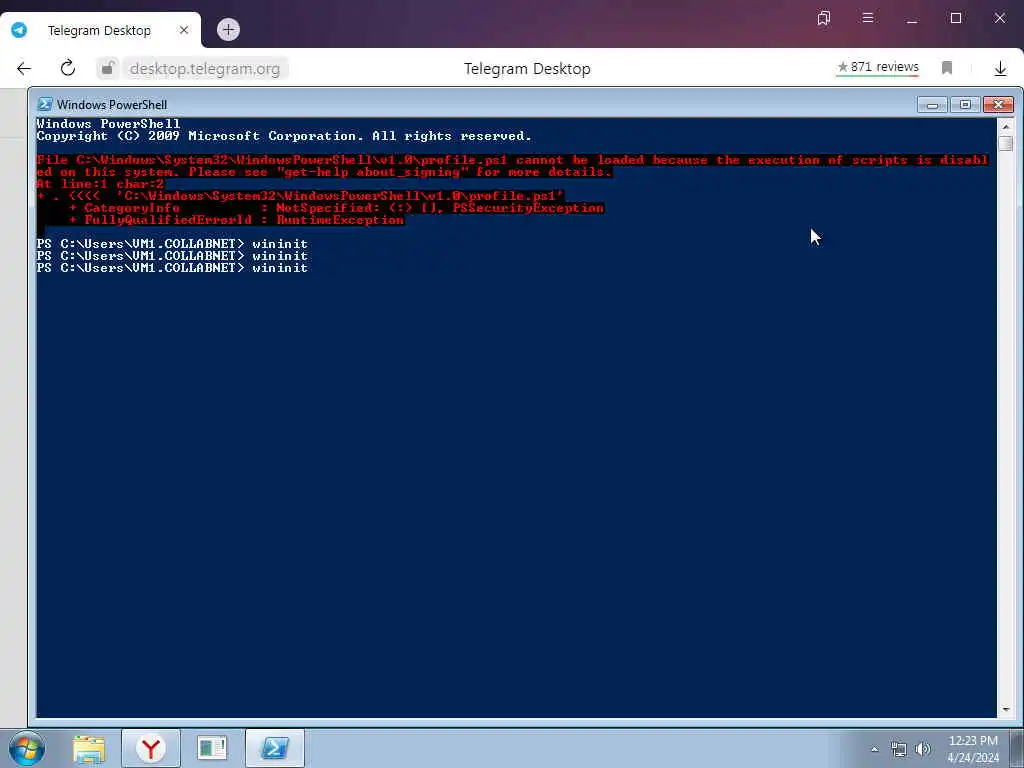This screenshot has height=768, width=1024.
Task: Click the Copyright (C) 2009 Microsoft line
Action: tap(283, 136)
